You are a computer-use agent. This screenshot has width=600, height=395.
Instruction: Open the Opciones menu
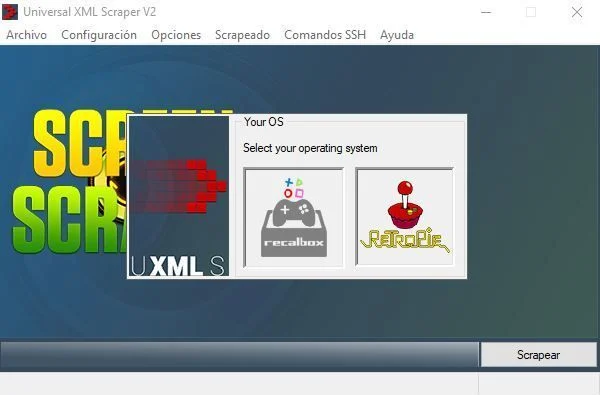click(x=176, y=35)
